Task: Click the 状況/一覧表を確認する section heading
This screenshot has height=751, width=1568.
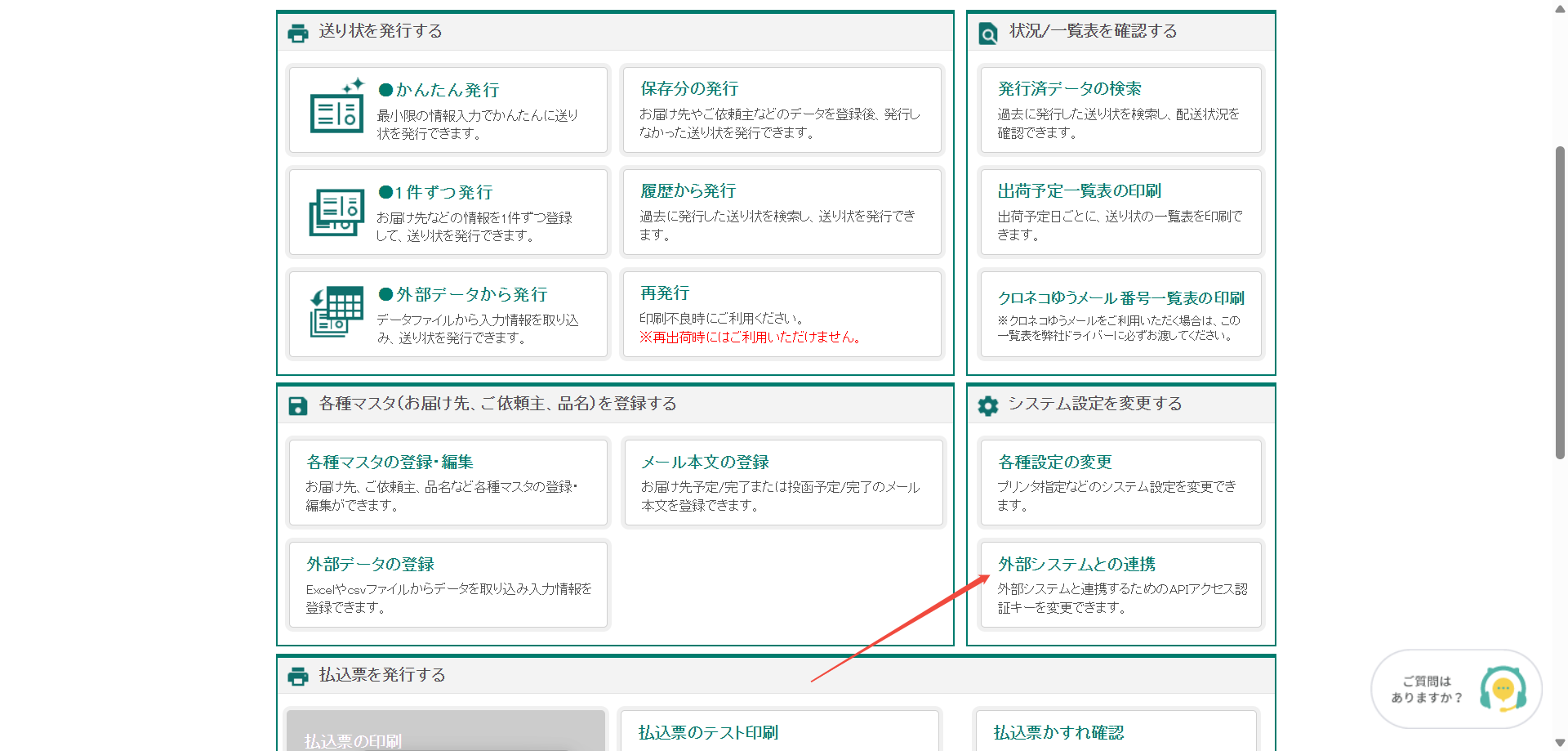Action: coord(1094,31)
